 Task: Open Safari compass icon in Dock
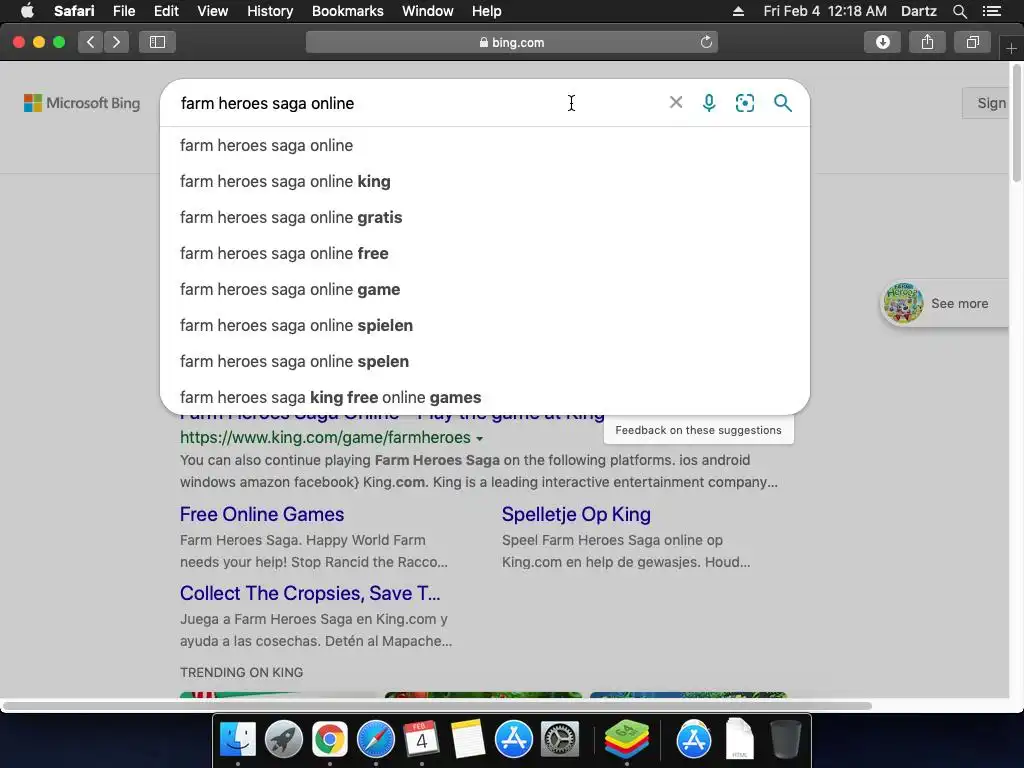(x=376, y=739)
